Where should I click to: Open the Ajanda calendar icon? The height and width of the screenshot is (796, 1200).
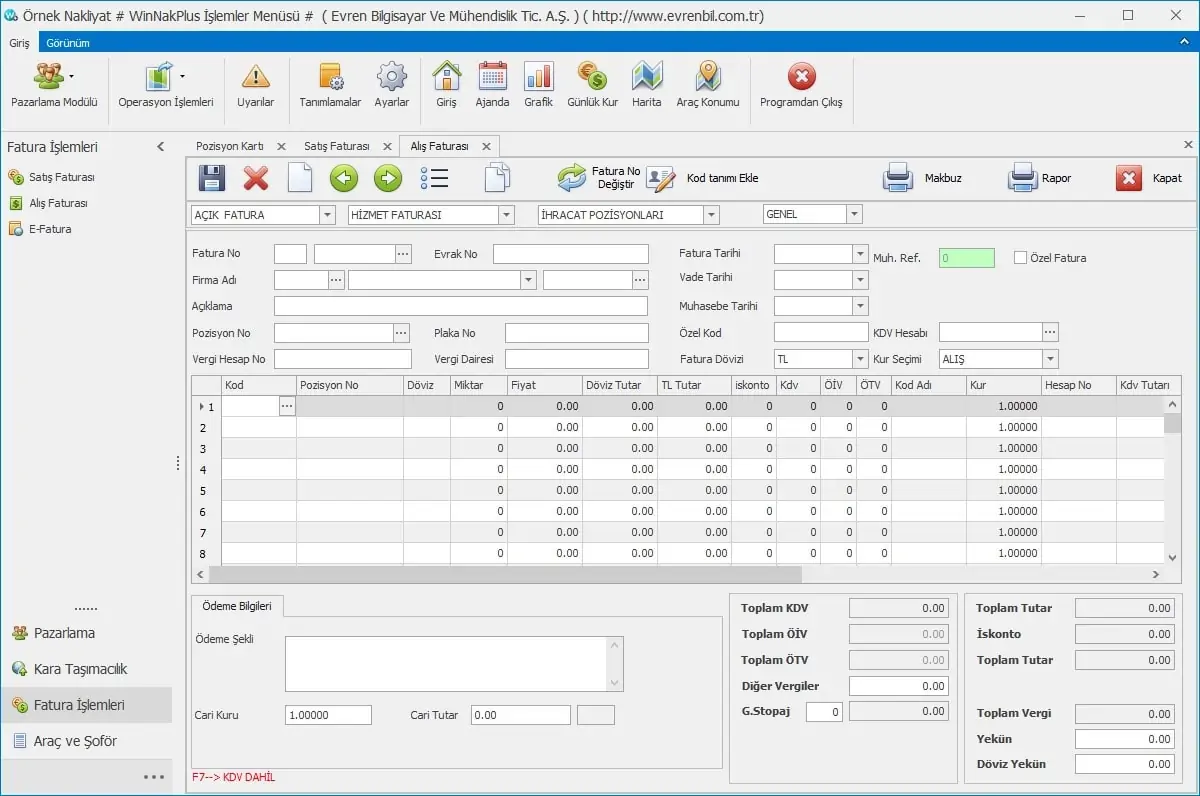492,76
